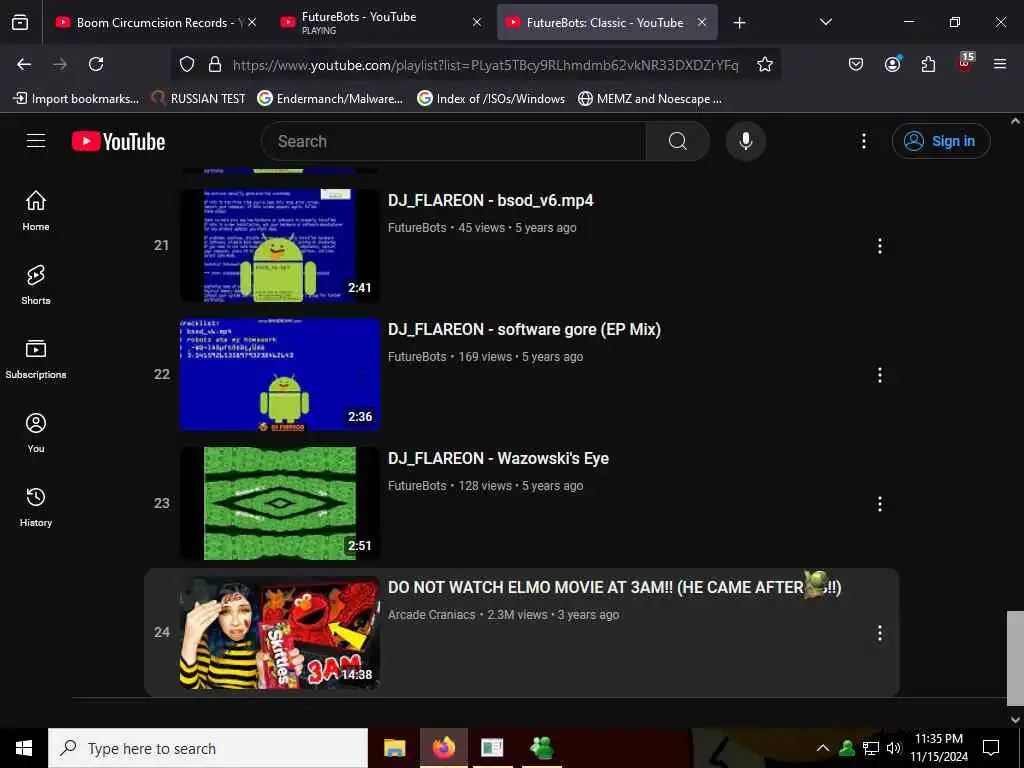The height and width of the screenshot is (768, 1024).
Task: Click the page vertical scrollbar thumb
Action: 1015,658
